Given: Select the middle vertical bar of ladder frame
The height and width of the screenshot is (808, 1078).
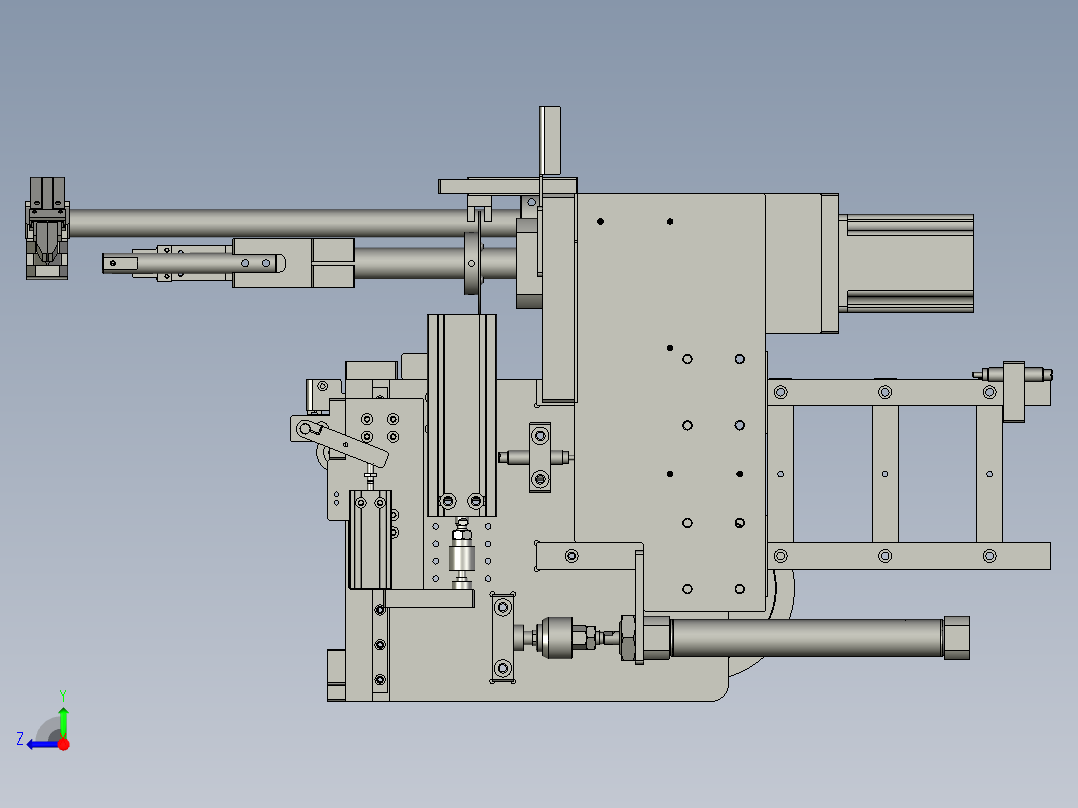Looking at the screenshot, I should tap(885, 474).
